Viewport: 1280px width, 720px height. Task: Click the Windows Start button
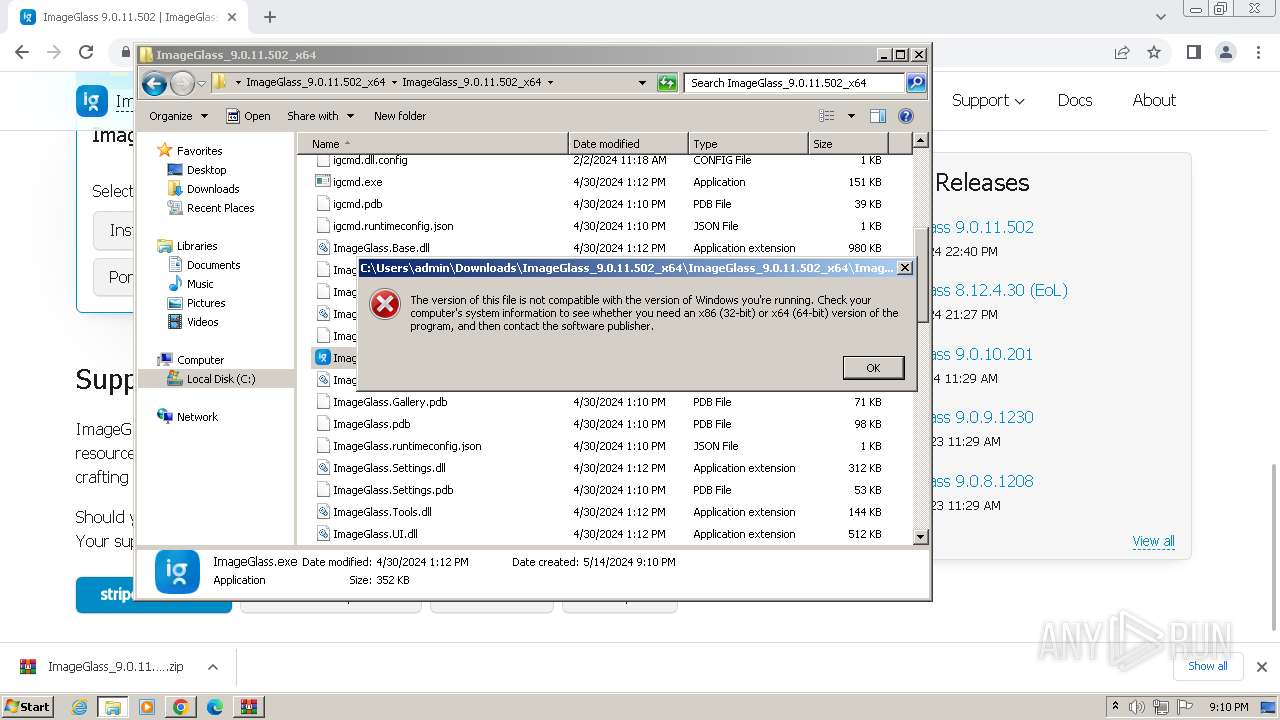click(x=28, y=707)
